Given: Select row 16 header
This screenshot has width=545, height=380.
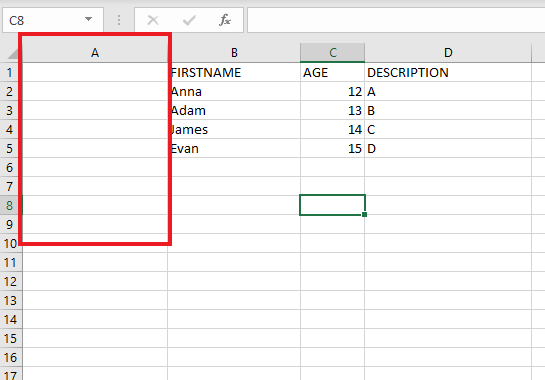Looking at the screenshot, I should 10,357.
